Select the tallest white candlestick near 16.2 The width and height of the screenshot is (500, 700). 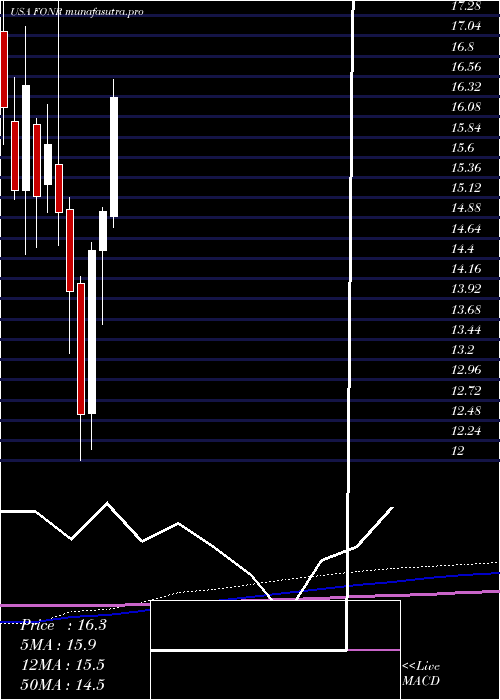114,157
